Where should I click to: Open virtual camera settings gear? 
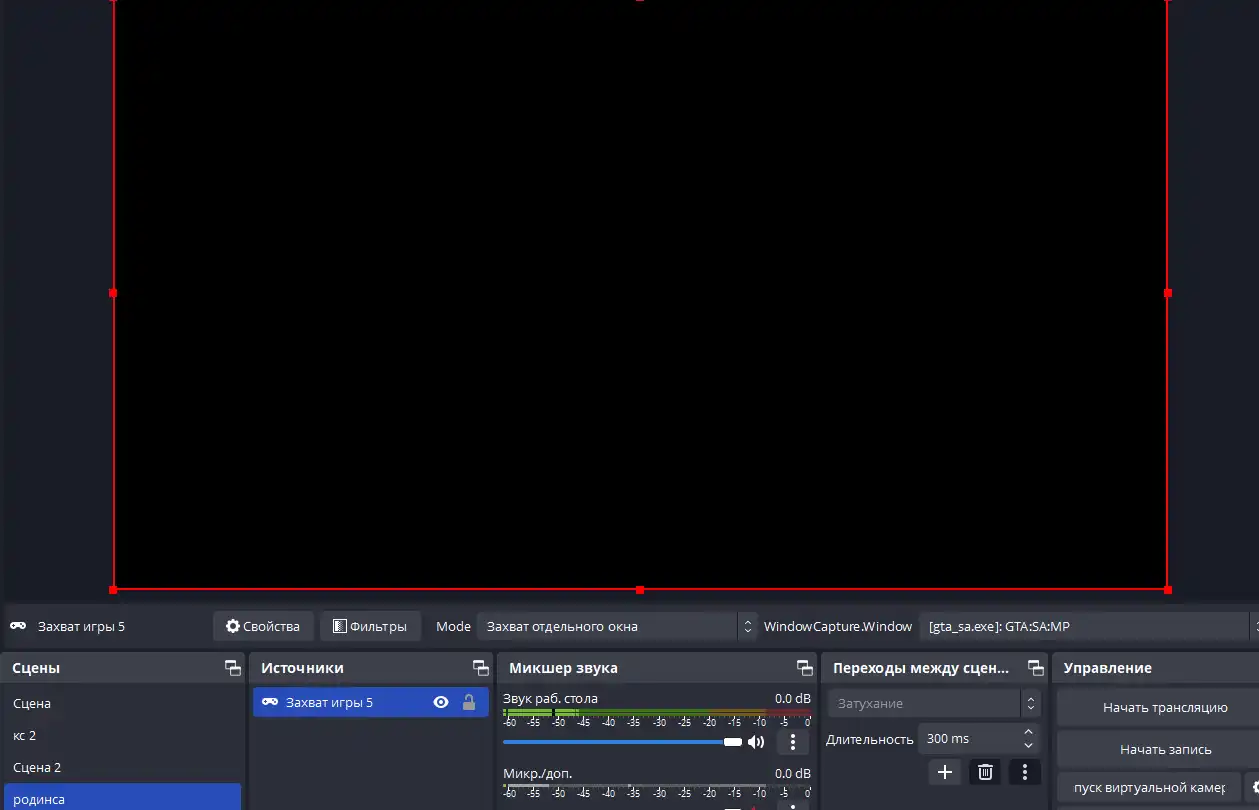click(1250, 788)
